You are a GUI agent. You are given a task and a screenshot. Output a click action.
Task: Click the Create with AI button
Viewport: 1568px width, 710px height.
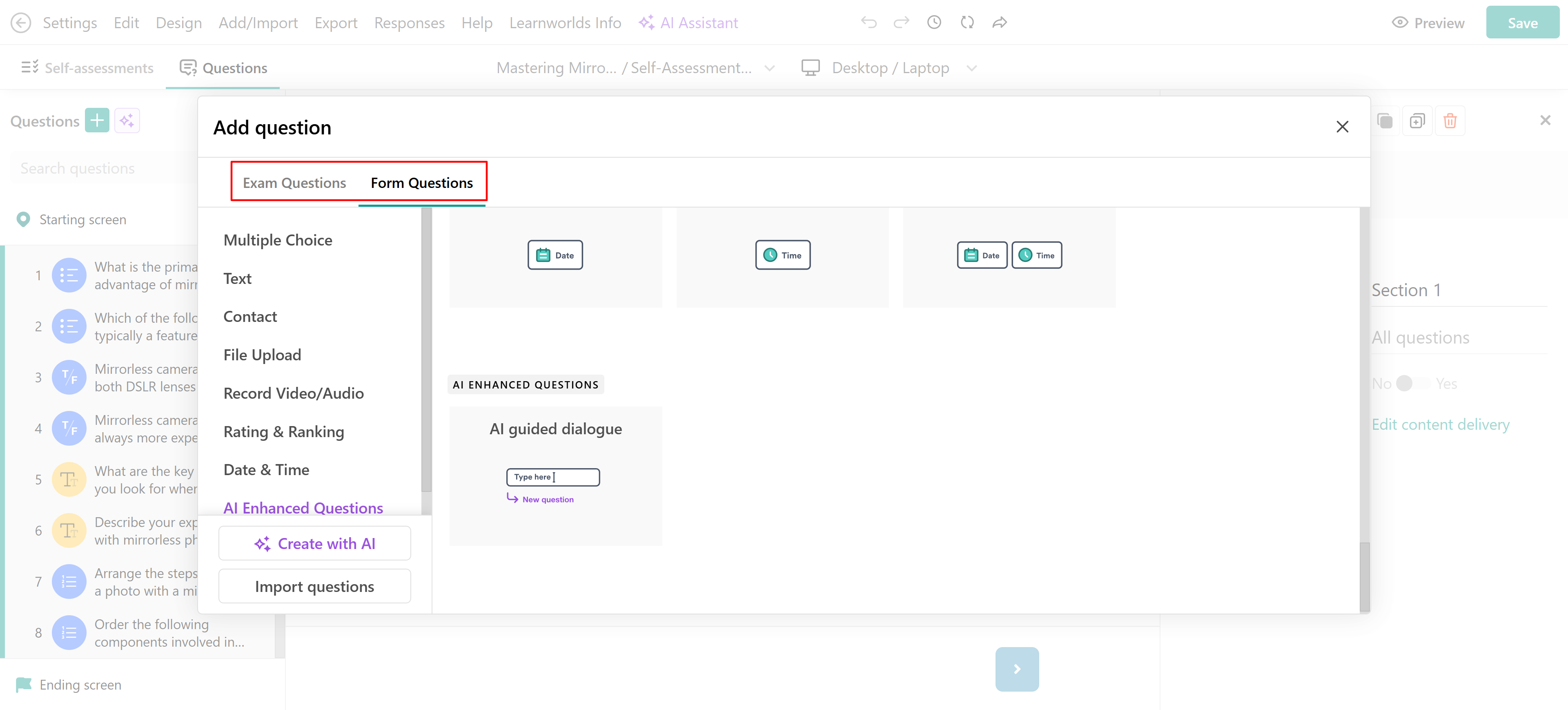click(314, 543)
